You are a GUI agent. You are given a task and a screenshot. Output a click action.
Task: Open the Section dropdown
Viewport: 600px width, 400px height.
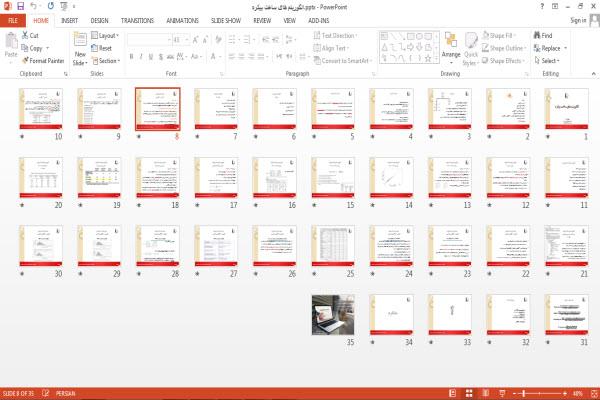pyautogui.click(x=106, y=60)
